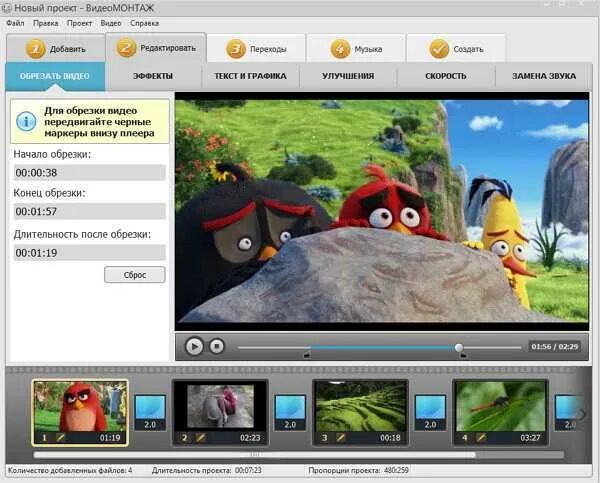Stop video playback
This screenshot has height=483, width=600.
tap(217, 346)
